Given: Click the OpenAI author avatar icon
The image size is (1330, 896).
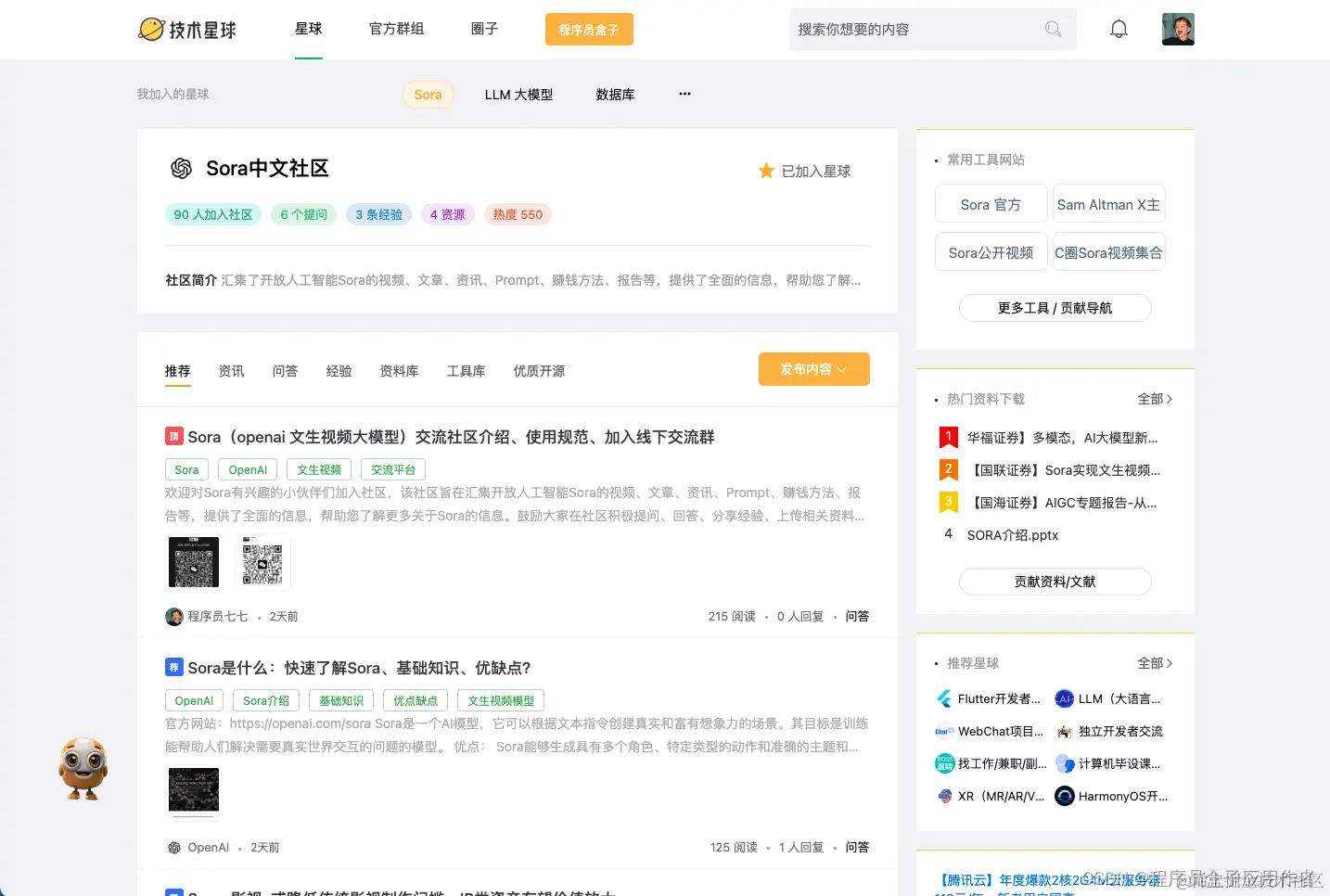Looking at the screenshot, I should point(174,848).
